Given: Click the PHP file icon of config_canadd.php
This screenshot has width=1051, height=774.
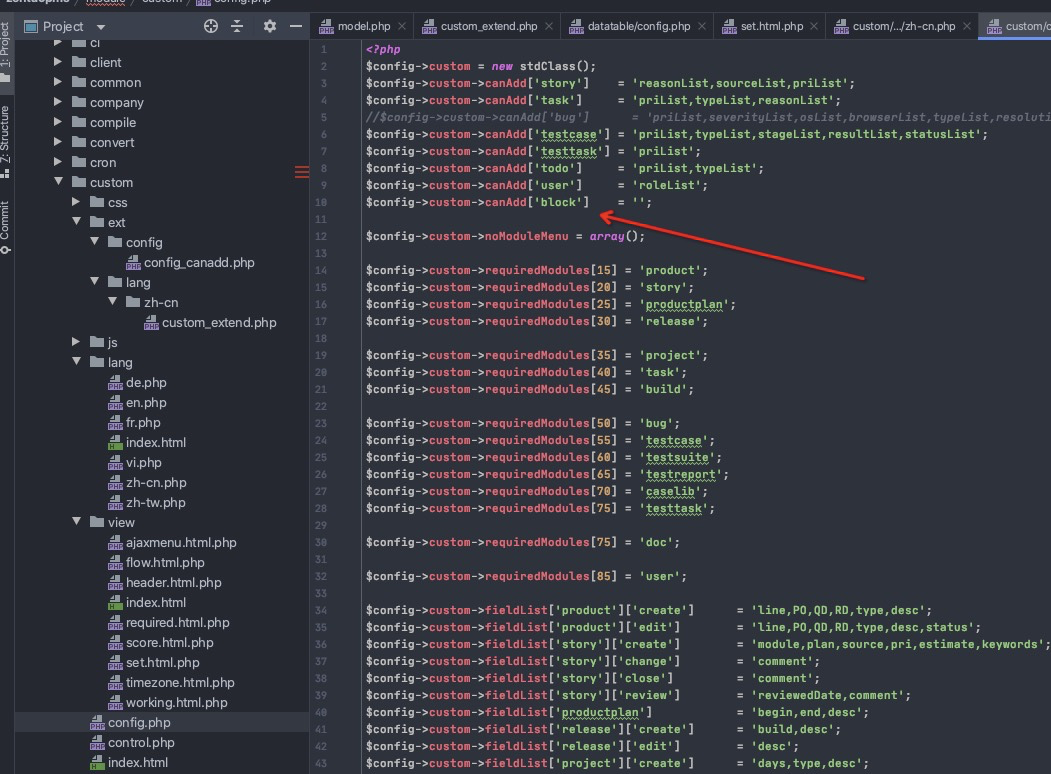Looking at the screenshot, I should [133, 263].
